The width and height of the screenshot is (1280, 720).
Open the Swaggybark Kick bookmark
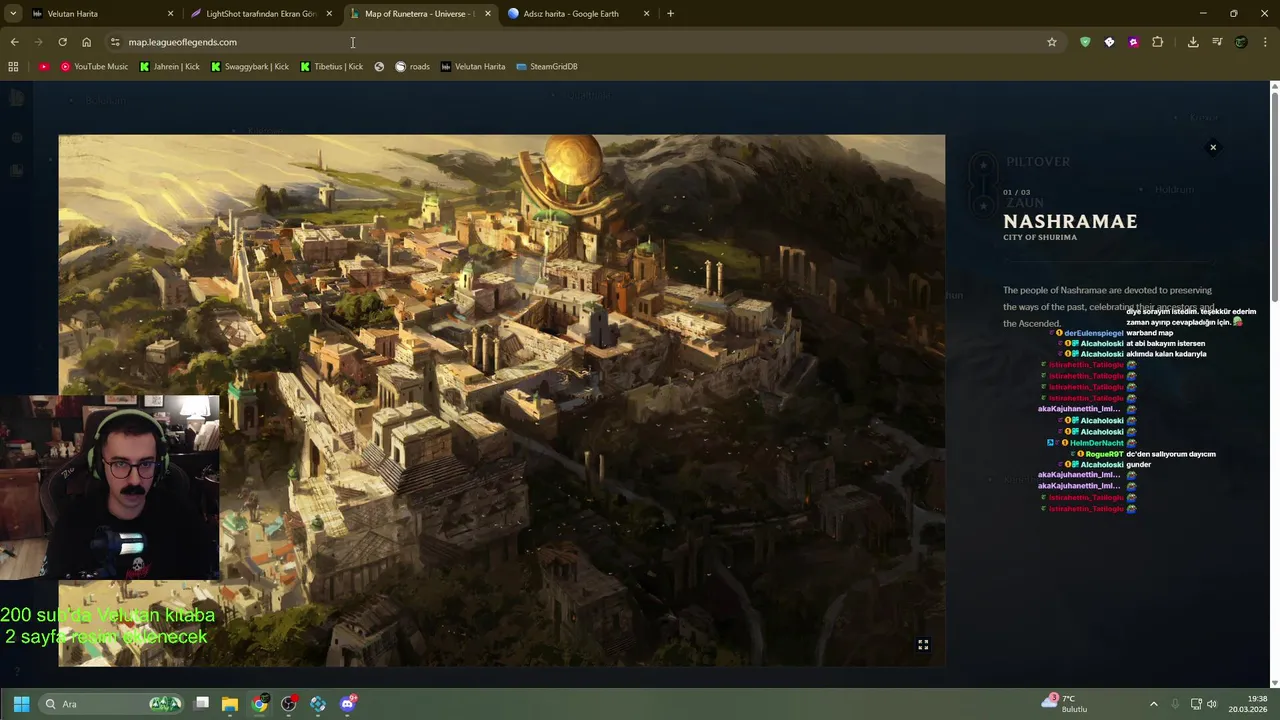click(x=249, y=67)
